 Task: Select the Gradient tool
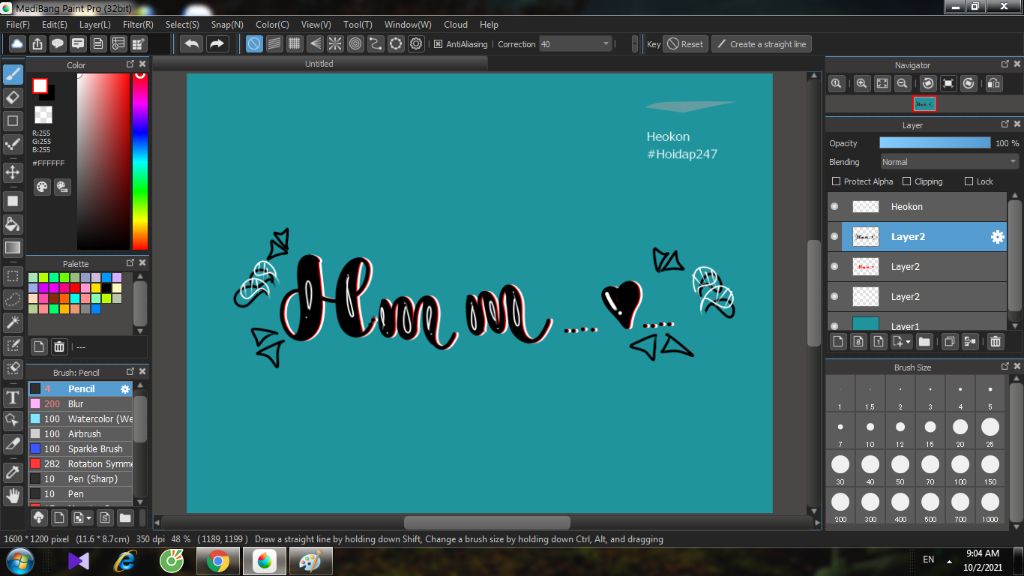coord(12,248)
